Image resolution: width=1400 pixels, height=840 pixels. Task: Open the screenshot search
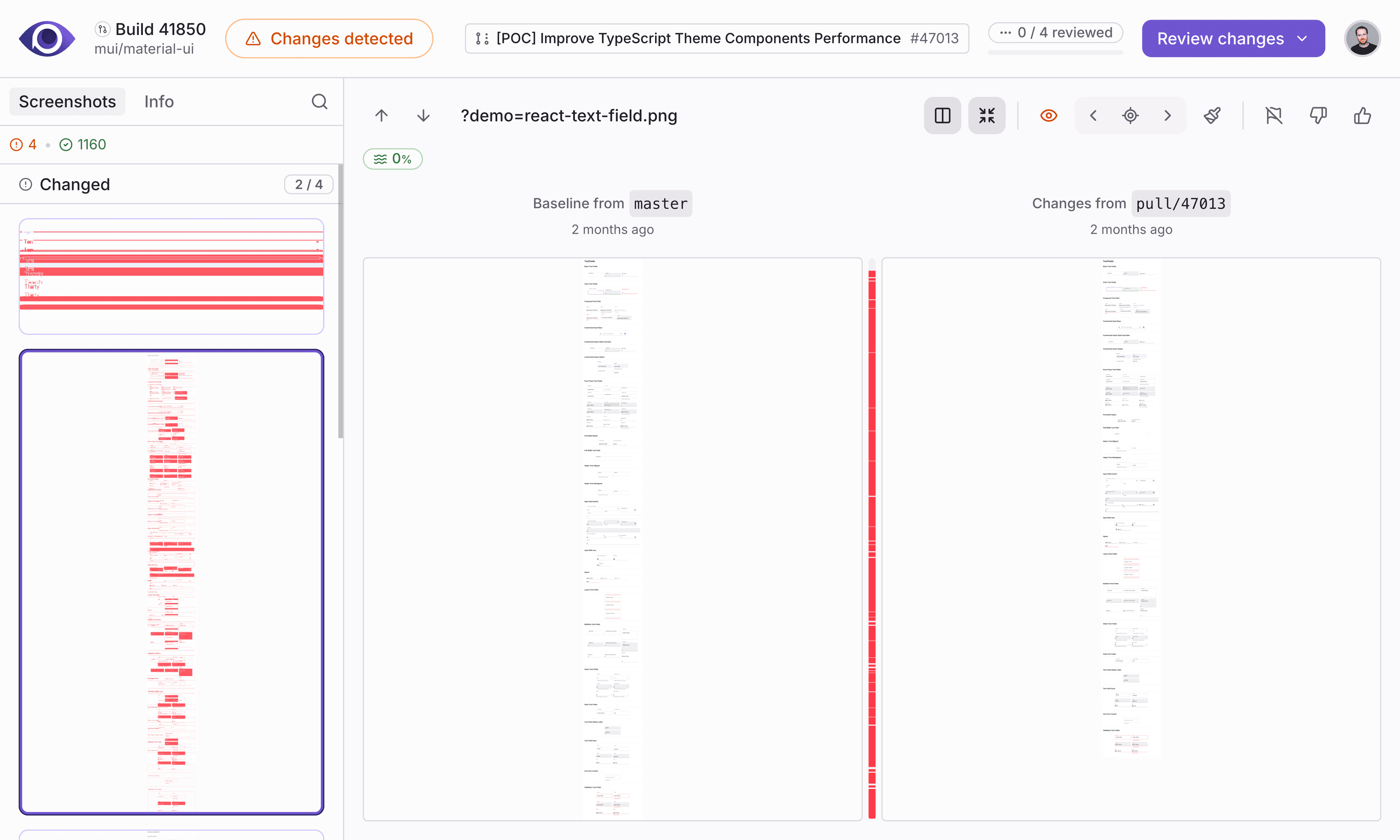[x=320, y=102]
